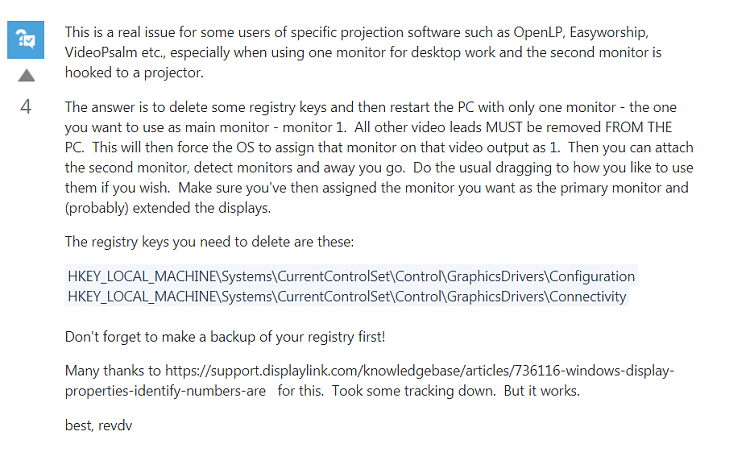
Task: Click the "(probably) extended the displays" text
Action: [x=178, y=208]
